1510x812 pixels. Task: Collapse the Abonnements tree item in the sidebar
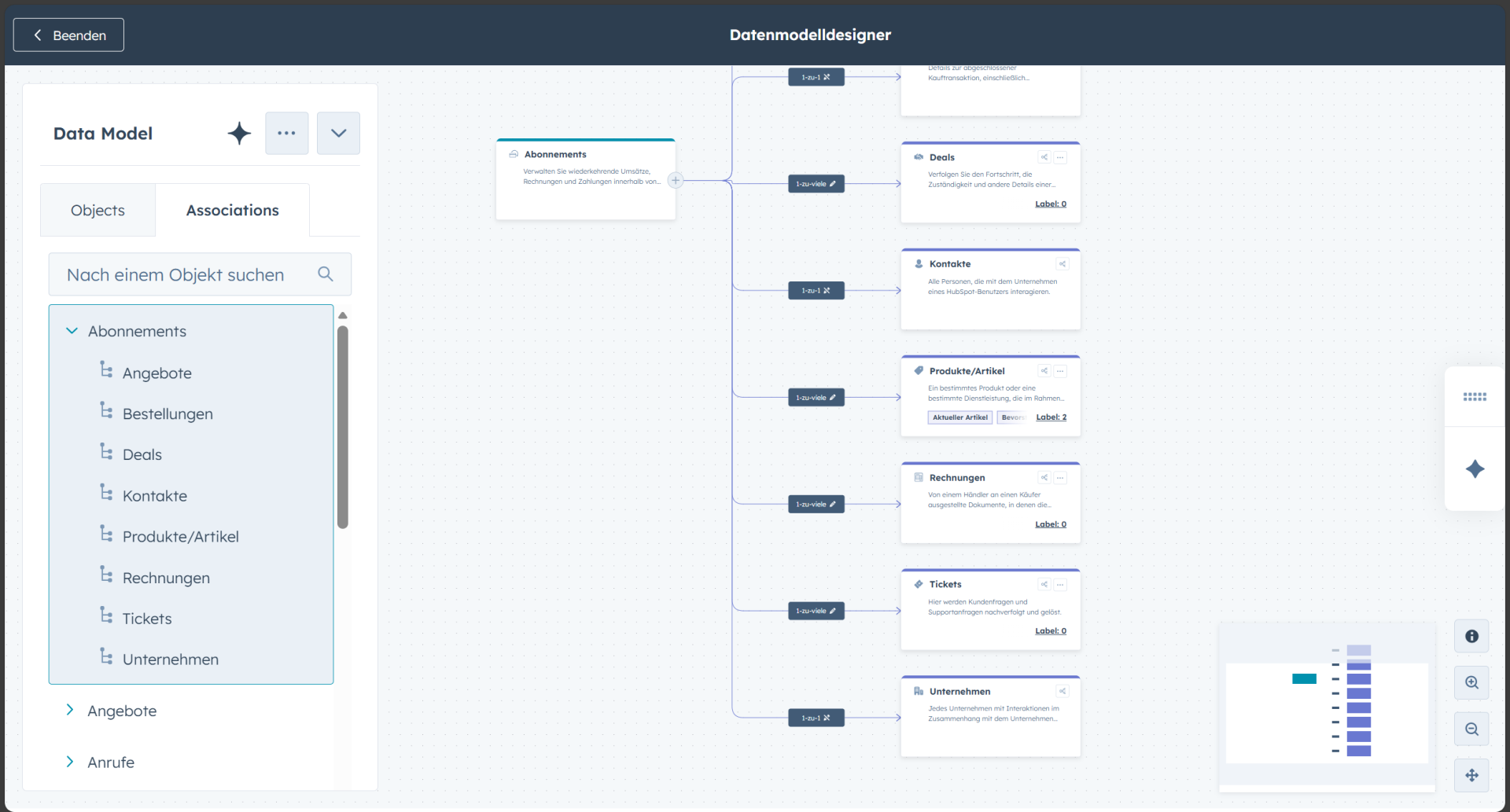coord(72,330)
